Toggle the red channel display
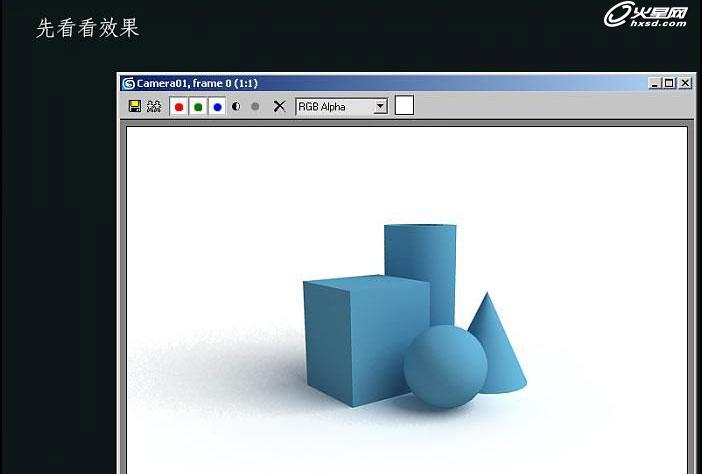The height and width of the screenshot is (474, 702). [x=179, y=107]
